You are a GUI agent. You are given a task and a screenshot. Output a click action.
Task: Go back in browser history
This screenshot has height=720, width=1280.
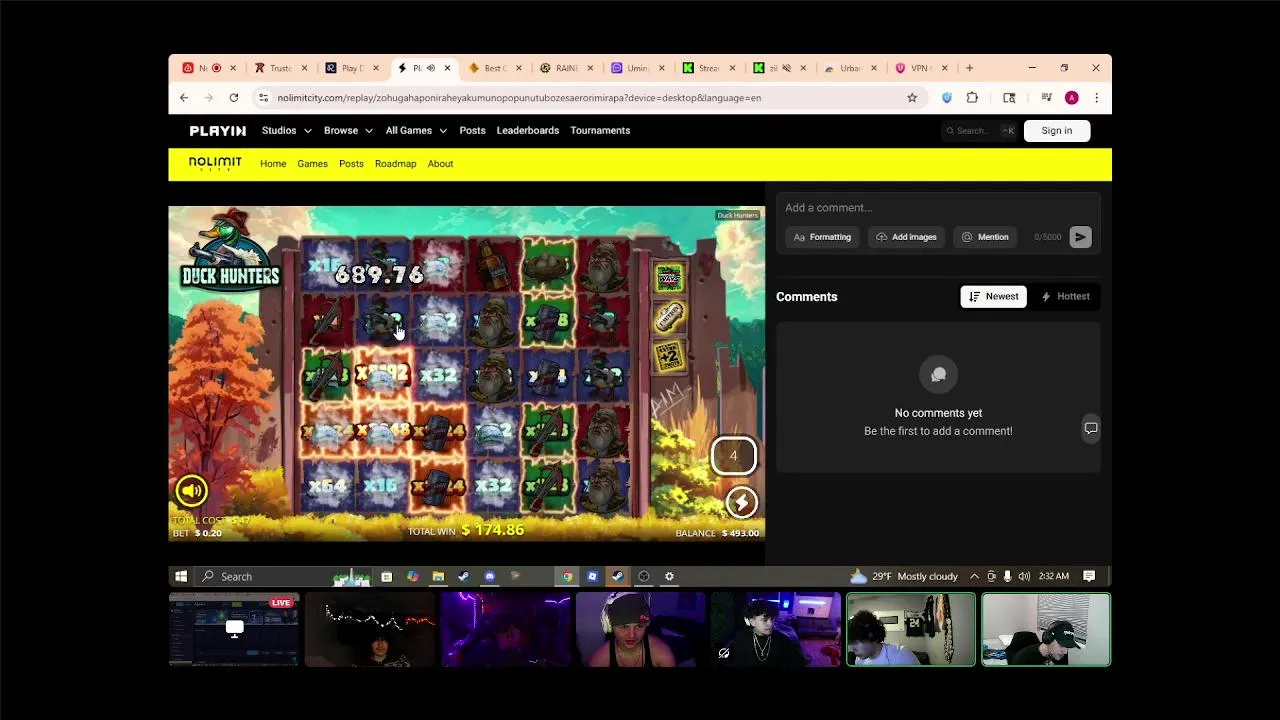[x=184, y=98]
